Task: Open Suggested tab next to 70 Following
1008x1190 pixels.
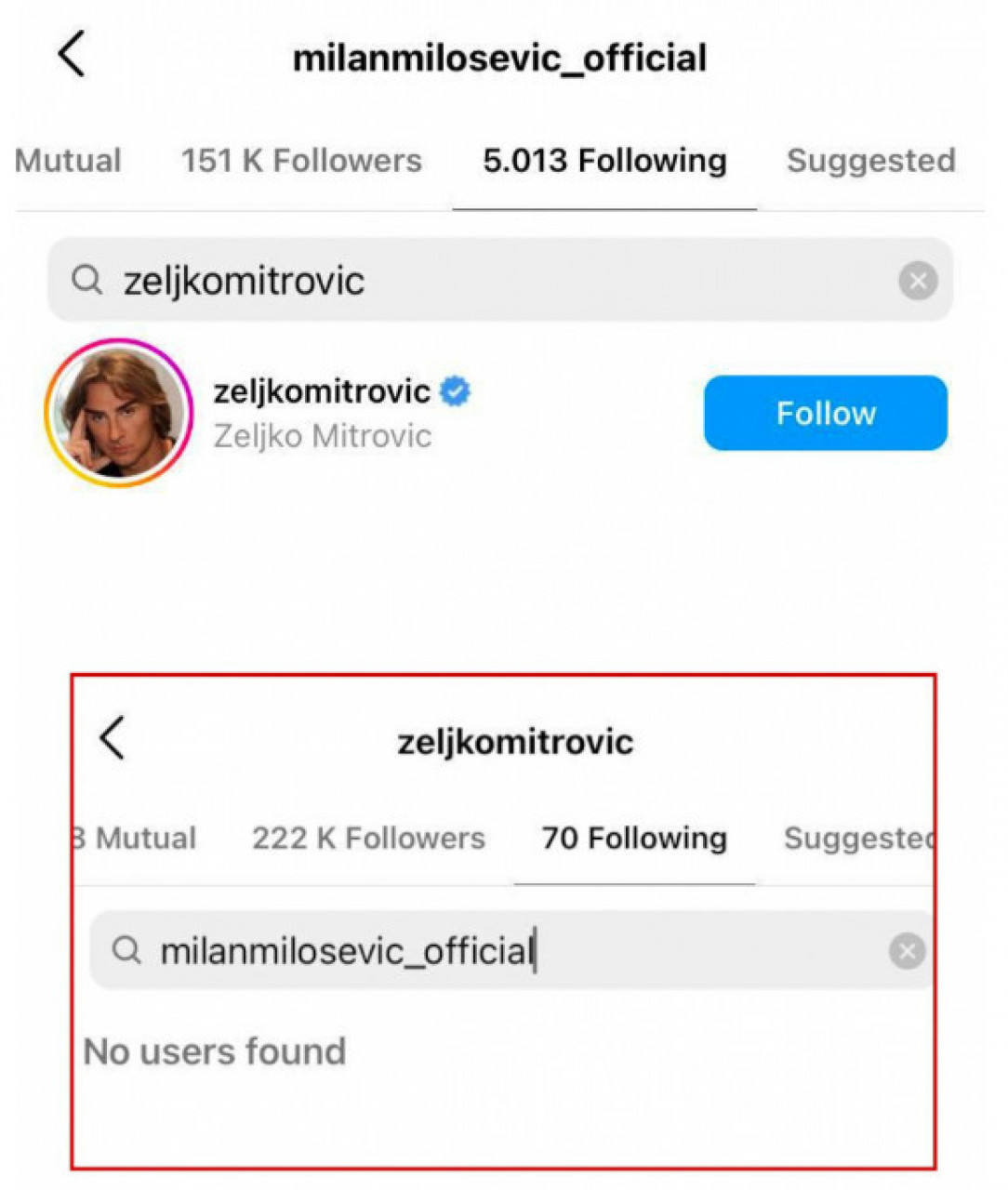Action: tap(857, 839)
